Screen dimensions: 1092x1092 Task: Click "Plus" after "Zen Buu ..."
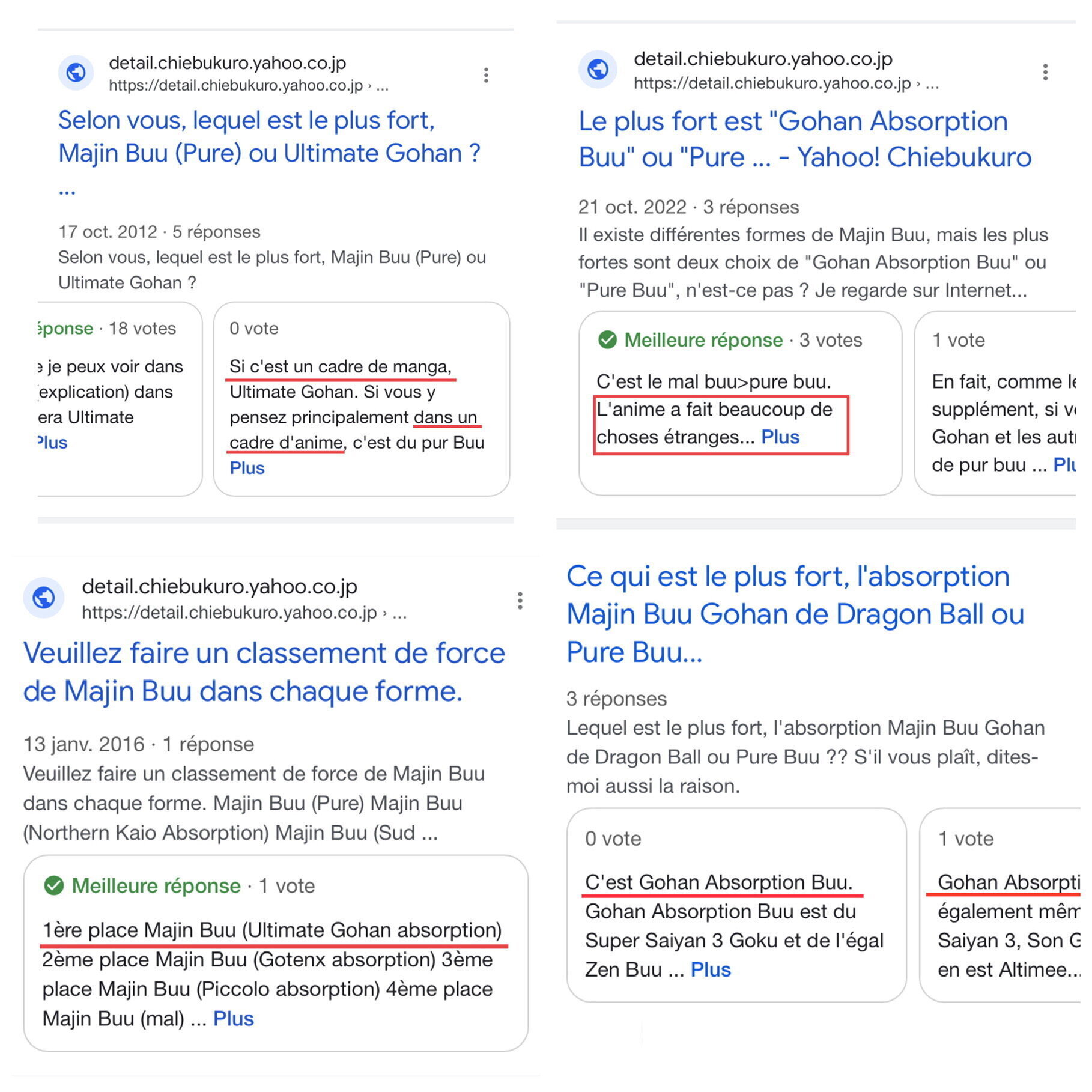point(711,969)
